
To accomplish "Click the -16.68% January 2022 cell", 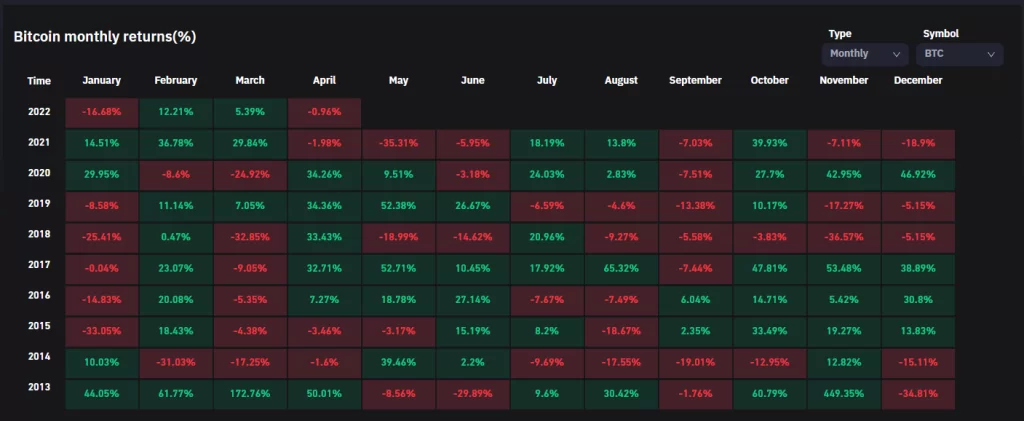I will click(x=102, y=113).
